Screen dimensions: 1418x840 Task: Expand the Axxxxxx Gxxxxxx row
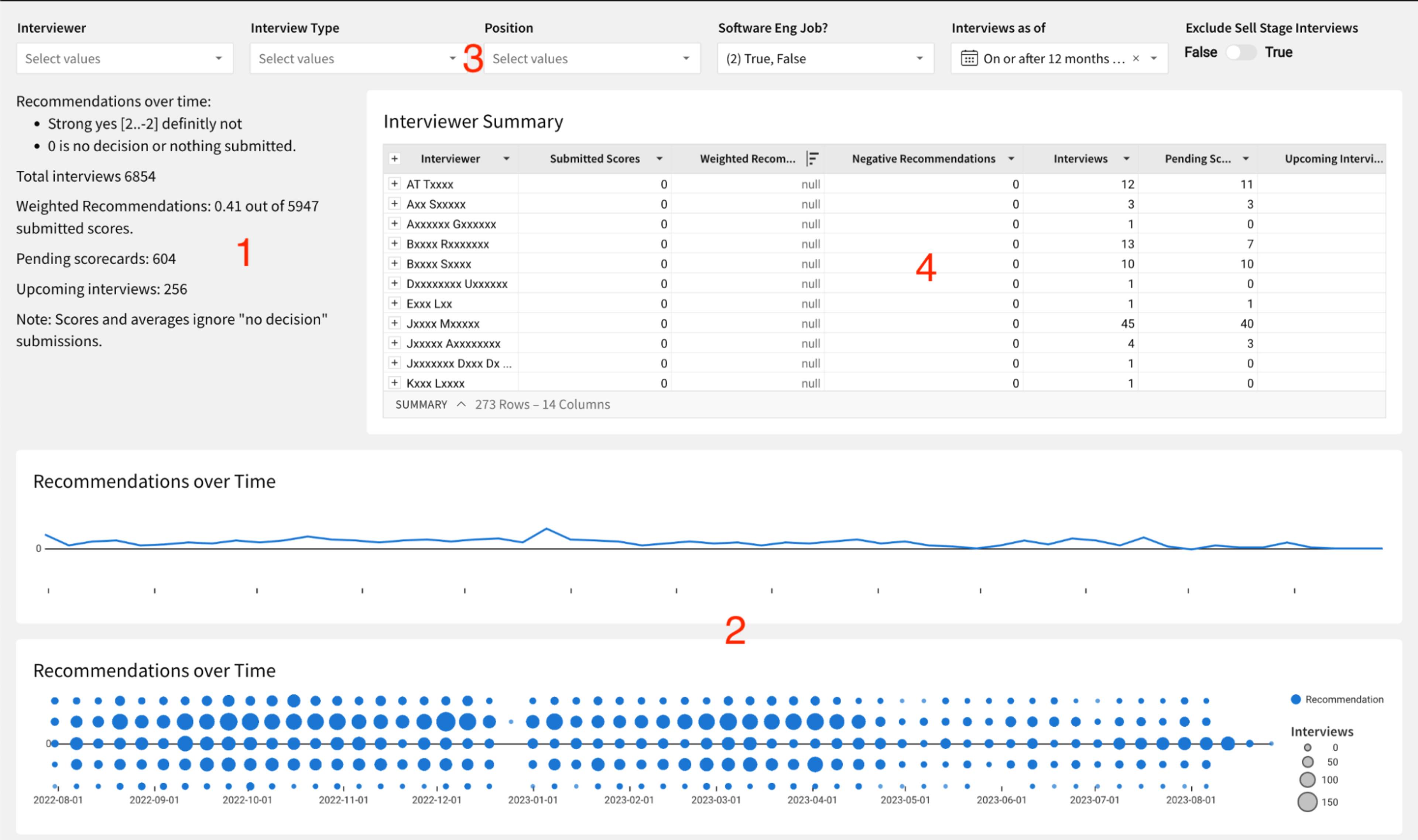pos(395,223)
